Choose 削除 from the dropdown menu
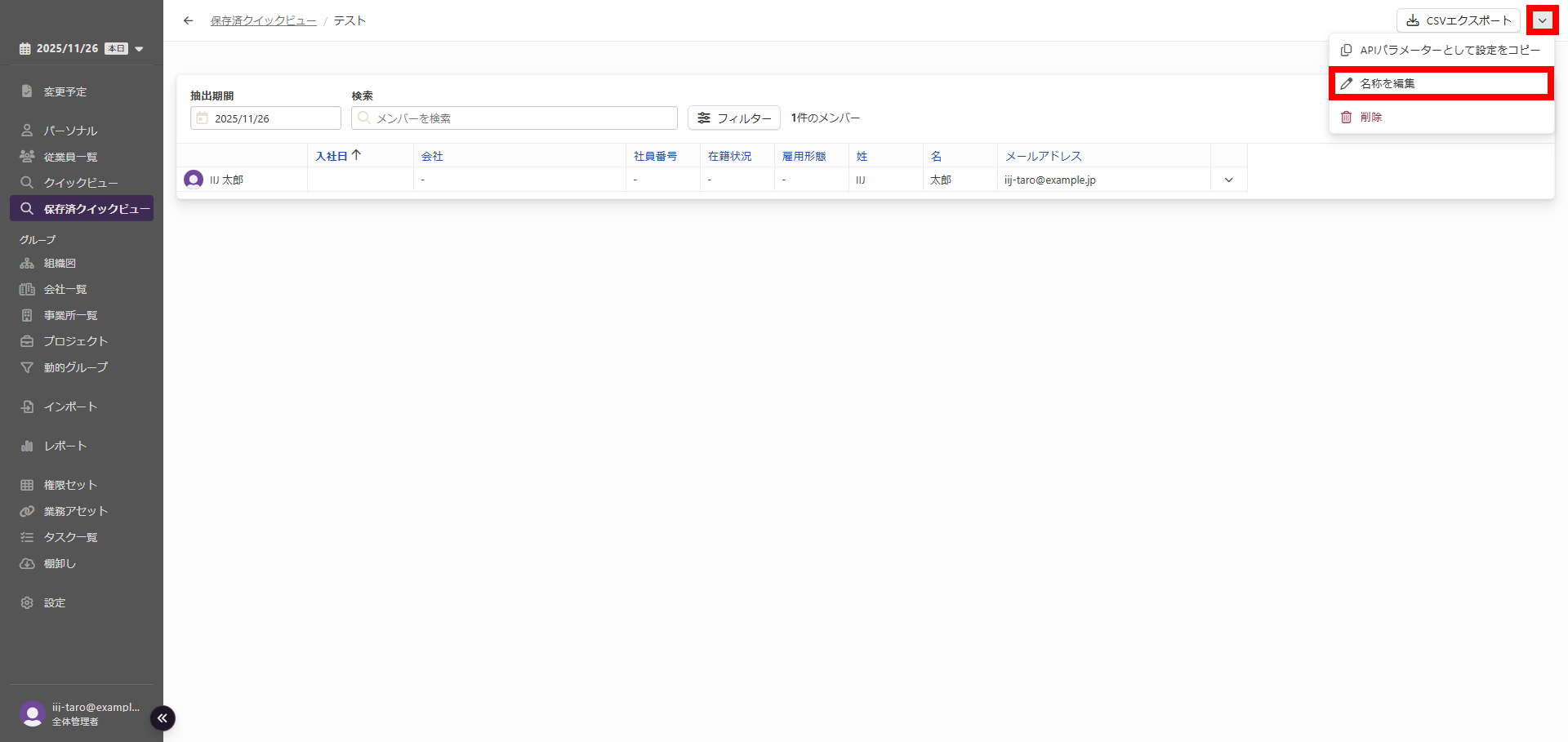 (1370, 118)
